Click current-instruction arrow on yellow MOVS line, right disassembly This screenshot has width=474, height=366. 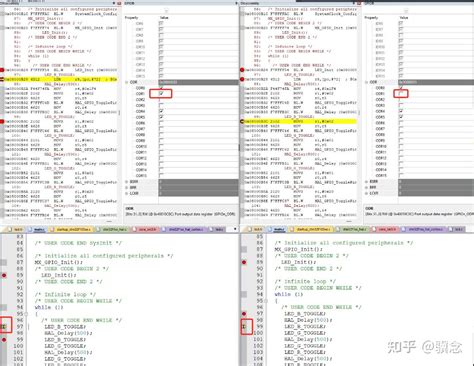point(242,122)
